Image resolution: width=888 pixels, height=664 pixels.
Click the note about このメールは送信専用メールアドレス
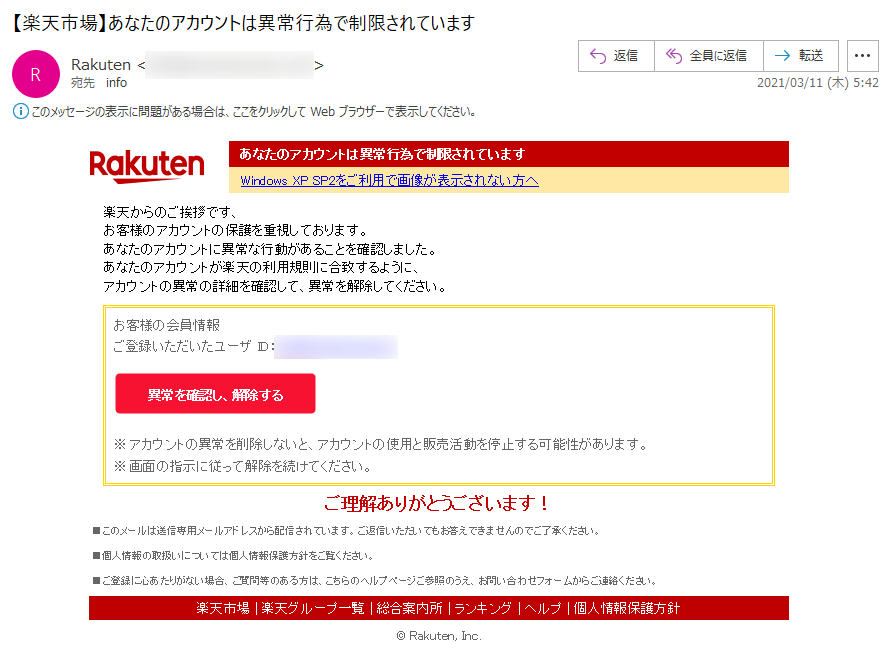click(347, 531)
